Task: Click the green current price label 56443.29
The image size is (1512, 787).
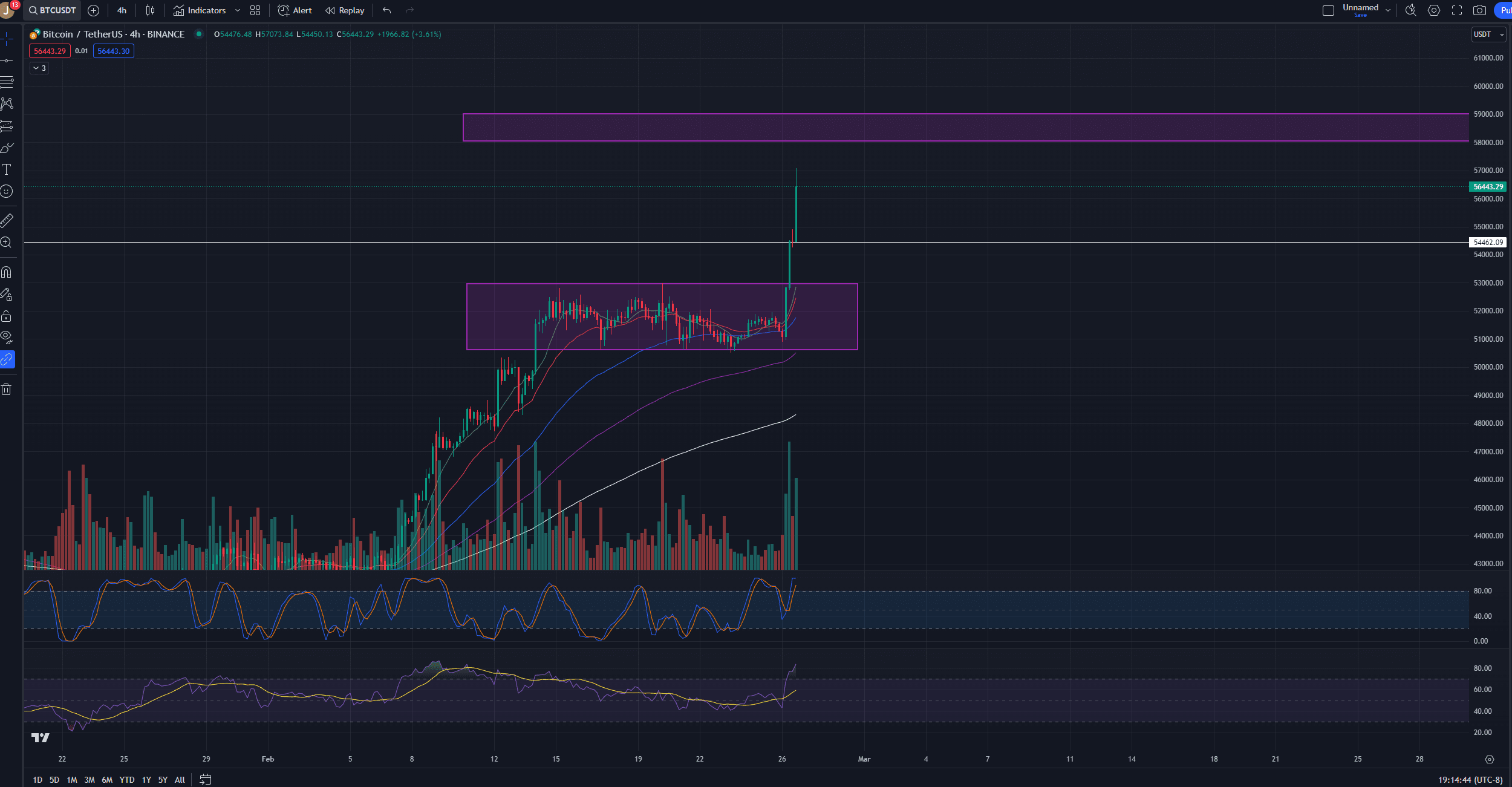Action: (1488, 187)
